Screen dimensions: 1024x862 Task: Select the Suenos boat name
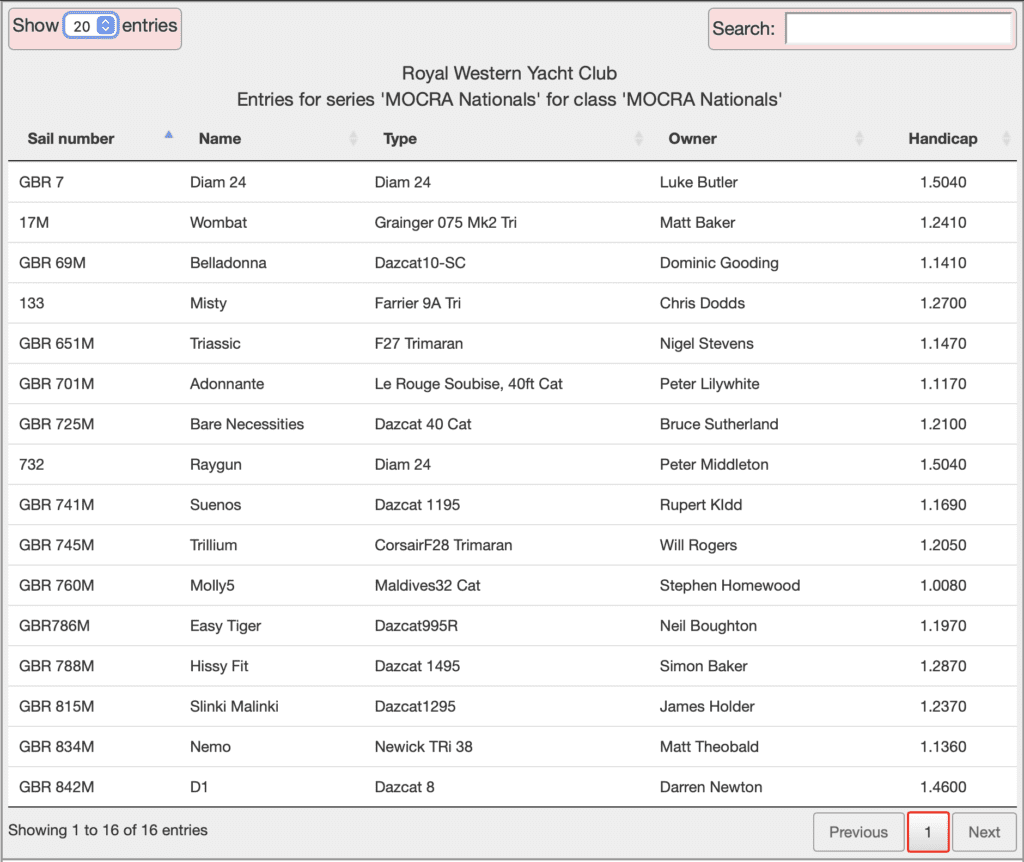point(216,505)
